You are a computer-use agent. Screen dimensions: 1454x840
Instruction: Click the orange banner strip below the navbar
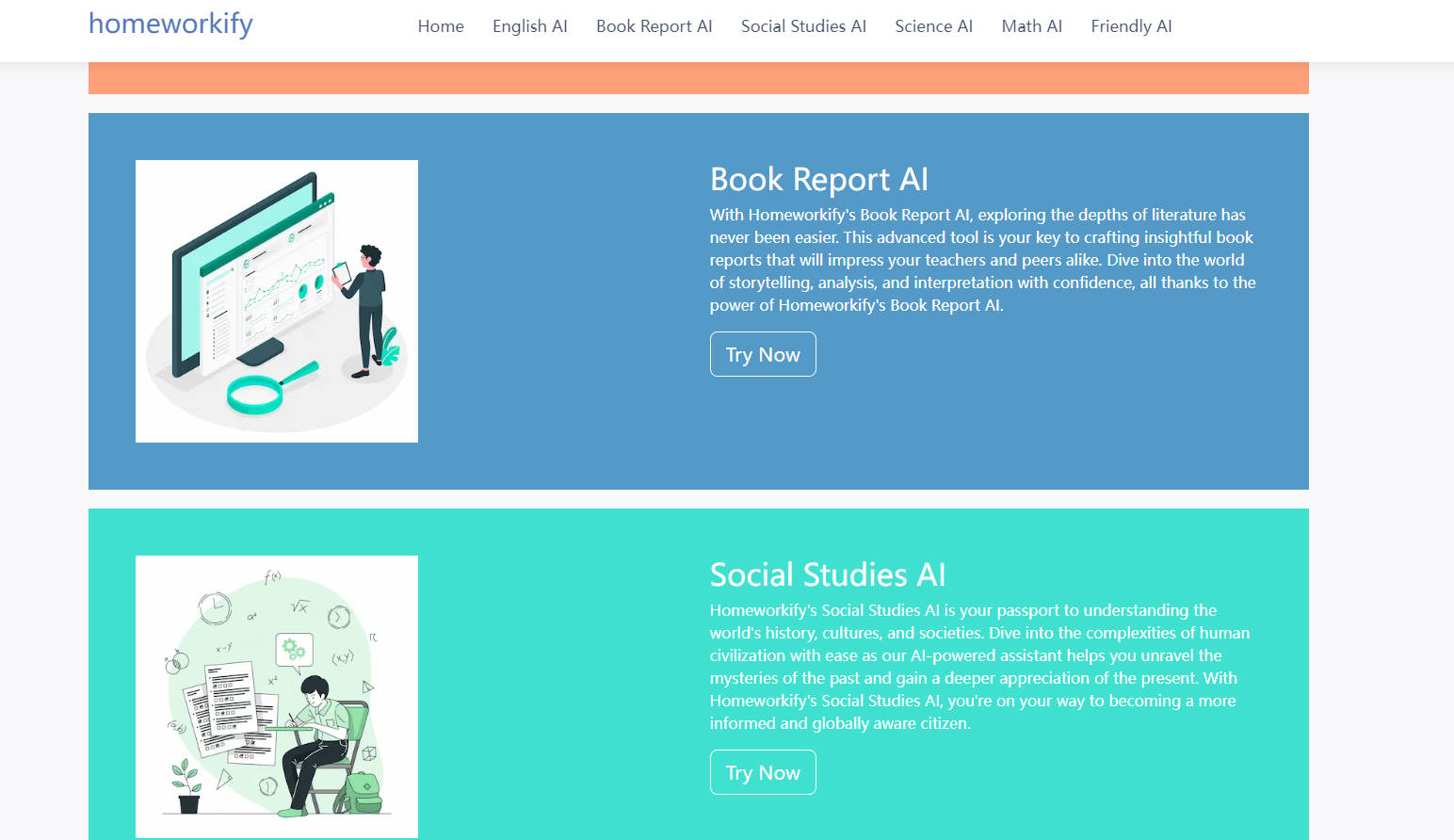click(x=698, y=78)
